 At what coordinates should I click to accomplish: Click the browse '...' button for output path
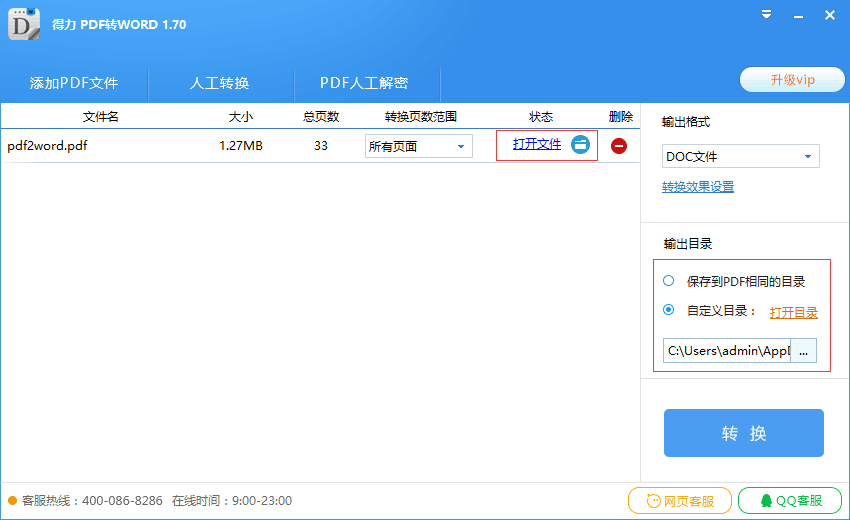(x=803, y=350)
